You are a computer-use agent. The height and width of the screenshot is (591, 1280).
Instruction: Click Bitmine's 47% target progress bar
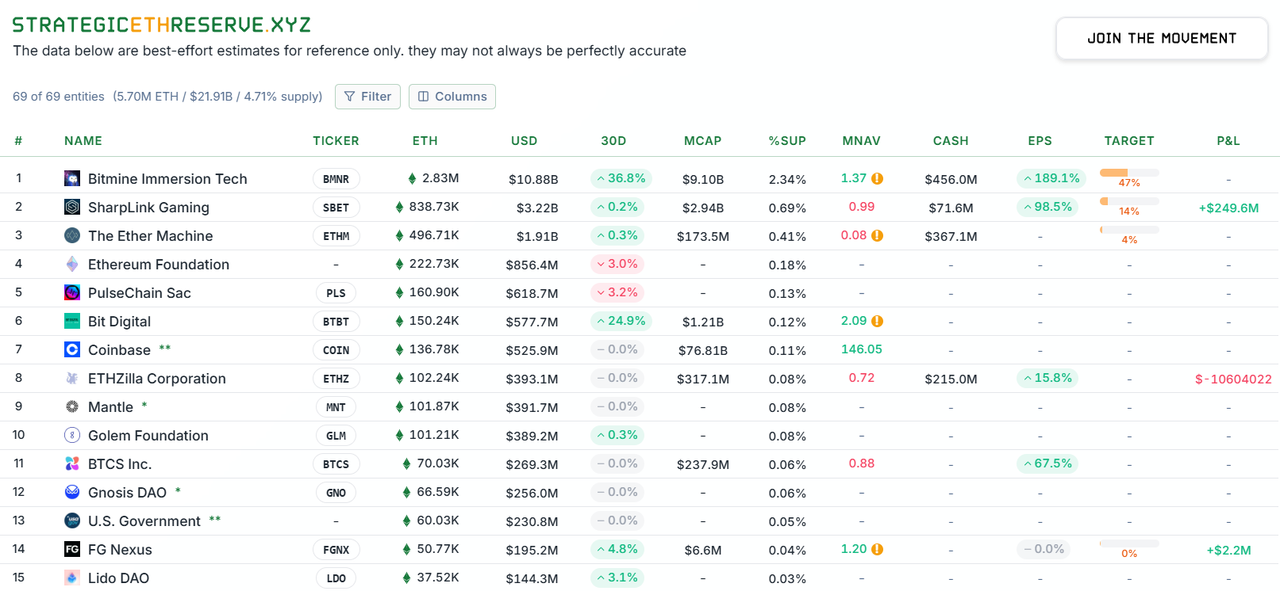(1128, 173)
